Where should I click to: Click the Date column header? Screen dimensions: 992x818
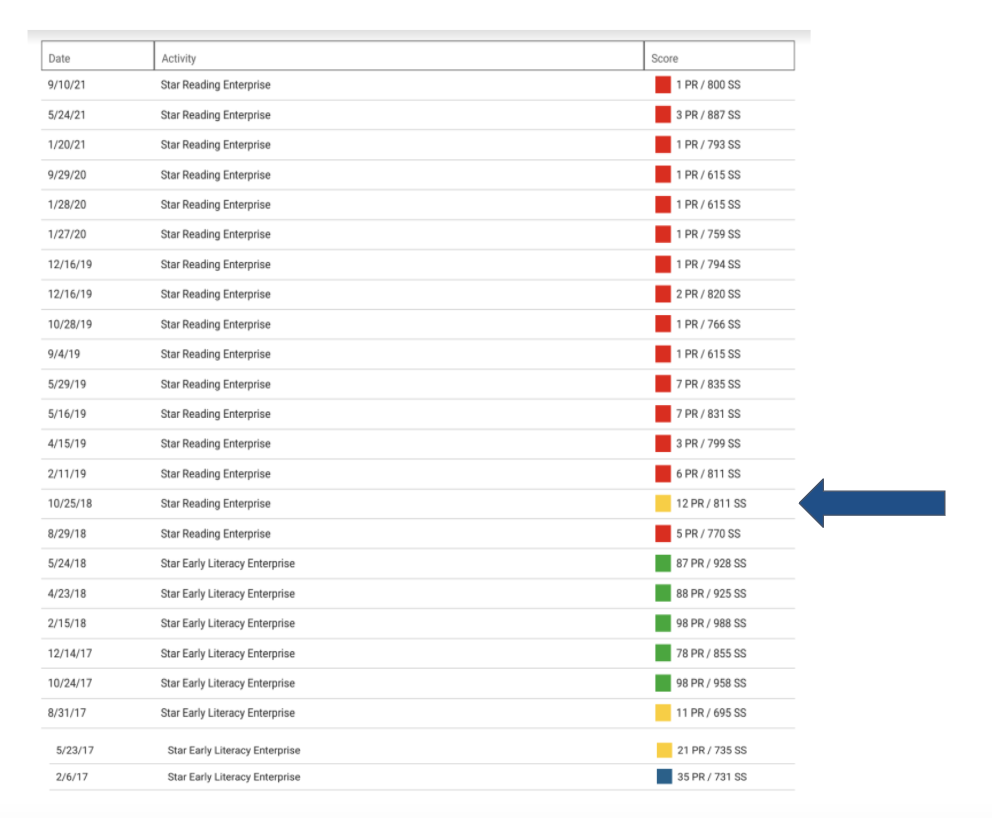pos(97,56)
